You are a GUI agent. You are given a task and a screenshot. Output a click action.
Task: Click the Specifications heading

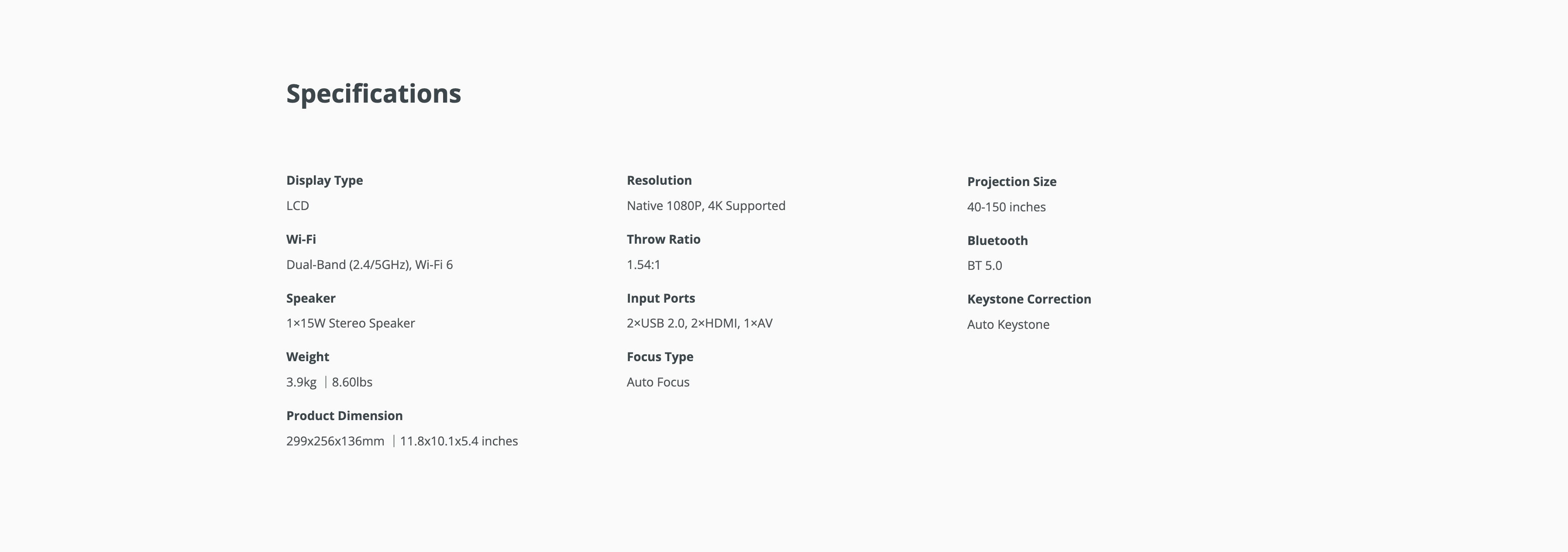(373, 94)
